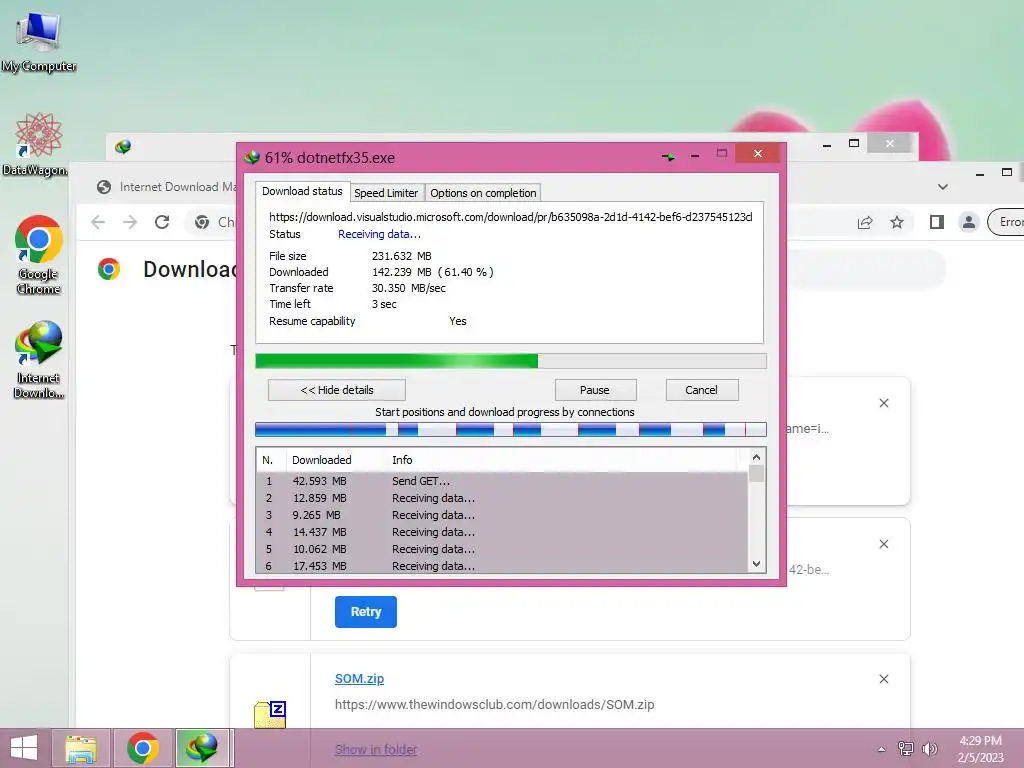This screenshot has width=1024, height=768.
Task: Switch to Speed Limiter tab
Action: tap(386, 193)
